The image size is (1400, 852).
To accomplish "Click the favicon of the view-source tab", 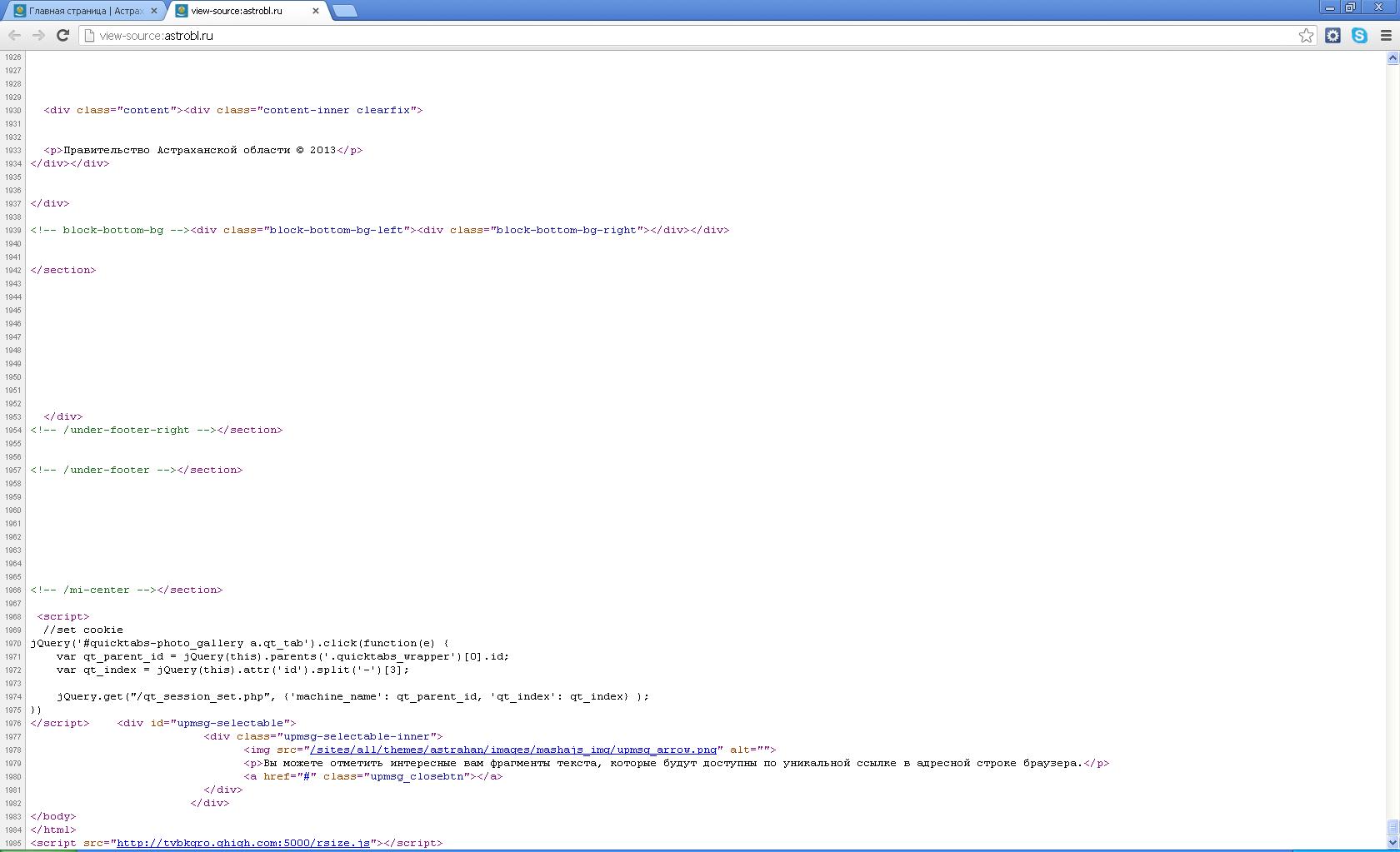I will pyautogui.click(x=182, y=11).
